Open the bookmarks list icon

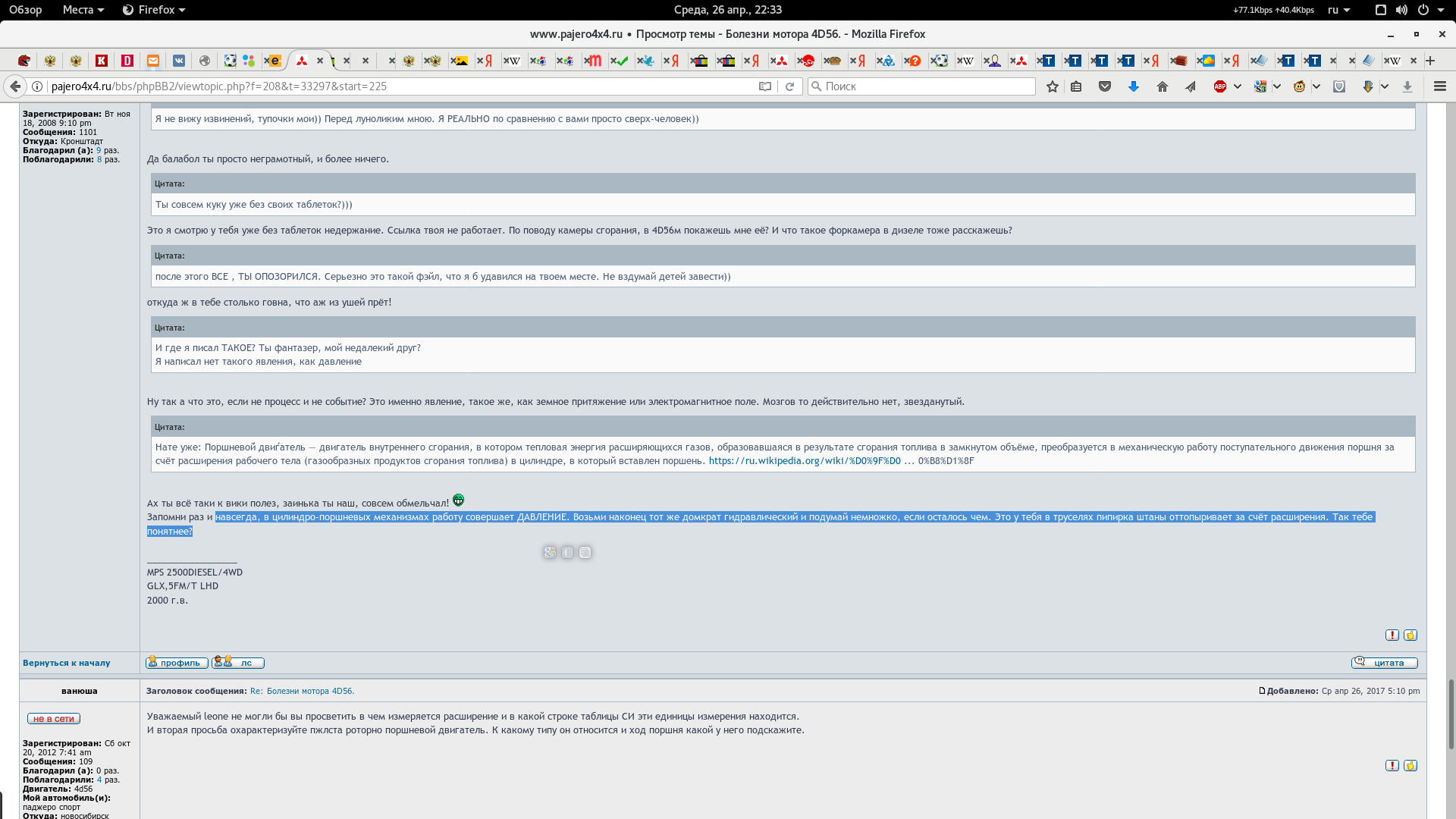coord(1076,86)
